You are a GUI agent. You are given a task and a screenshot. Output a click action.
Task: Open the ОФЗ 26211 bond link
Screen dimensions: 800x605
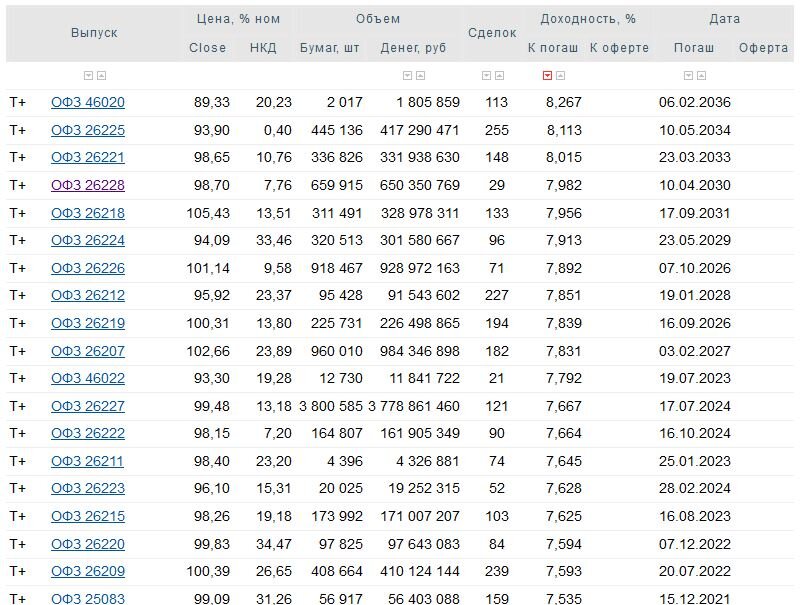87,461
